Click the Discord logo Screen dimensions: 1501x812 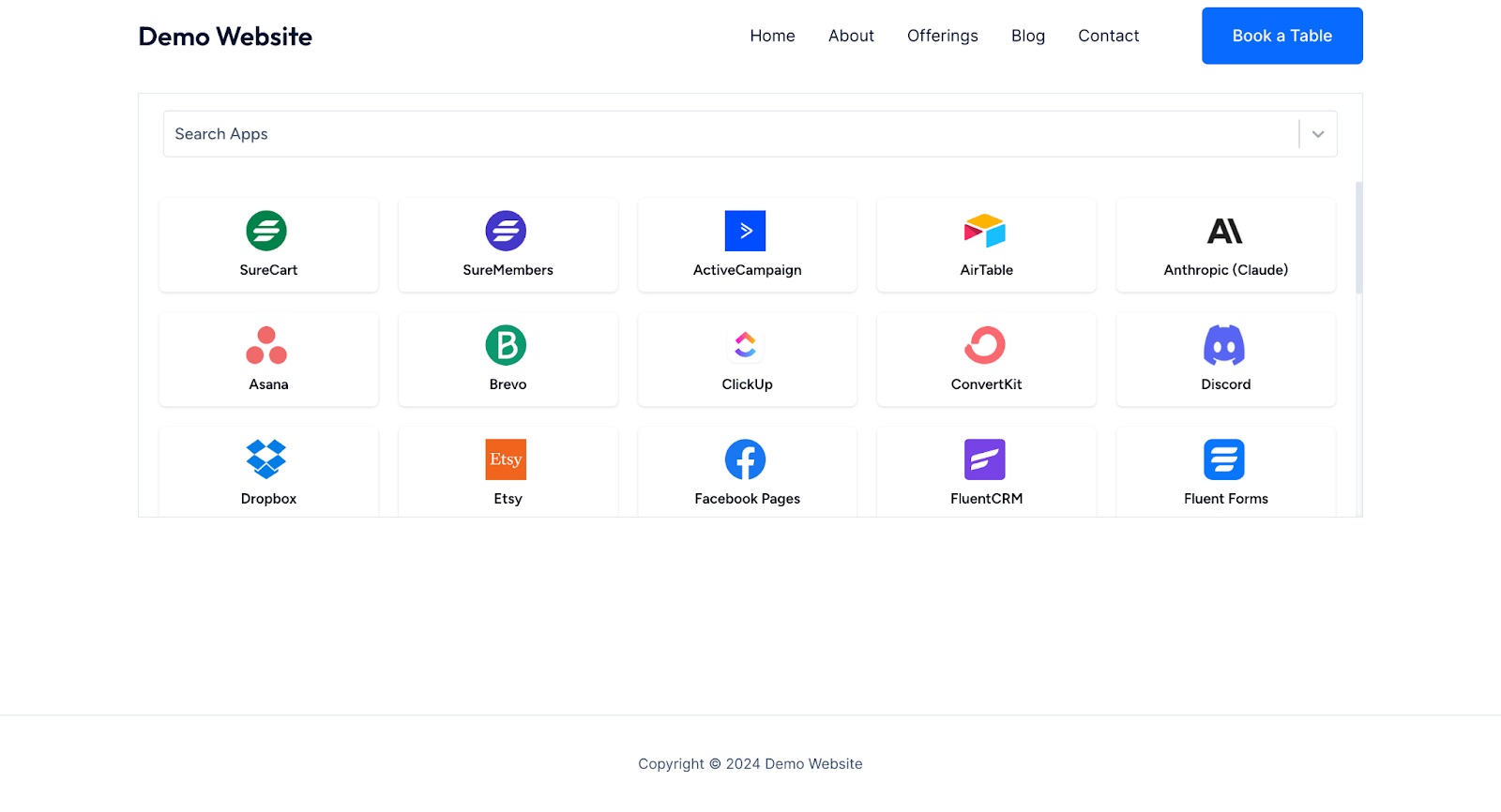coord(1224,345)
